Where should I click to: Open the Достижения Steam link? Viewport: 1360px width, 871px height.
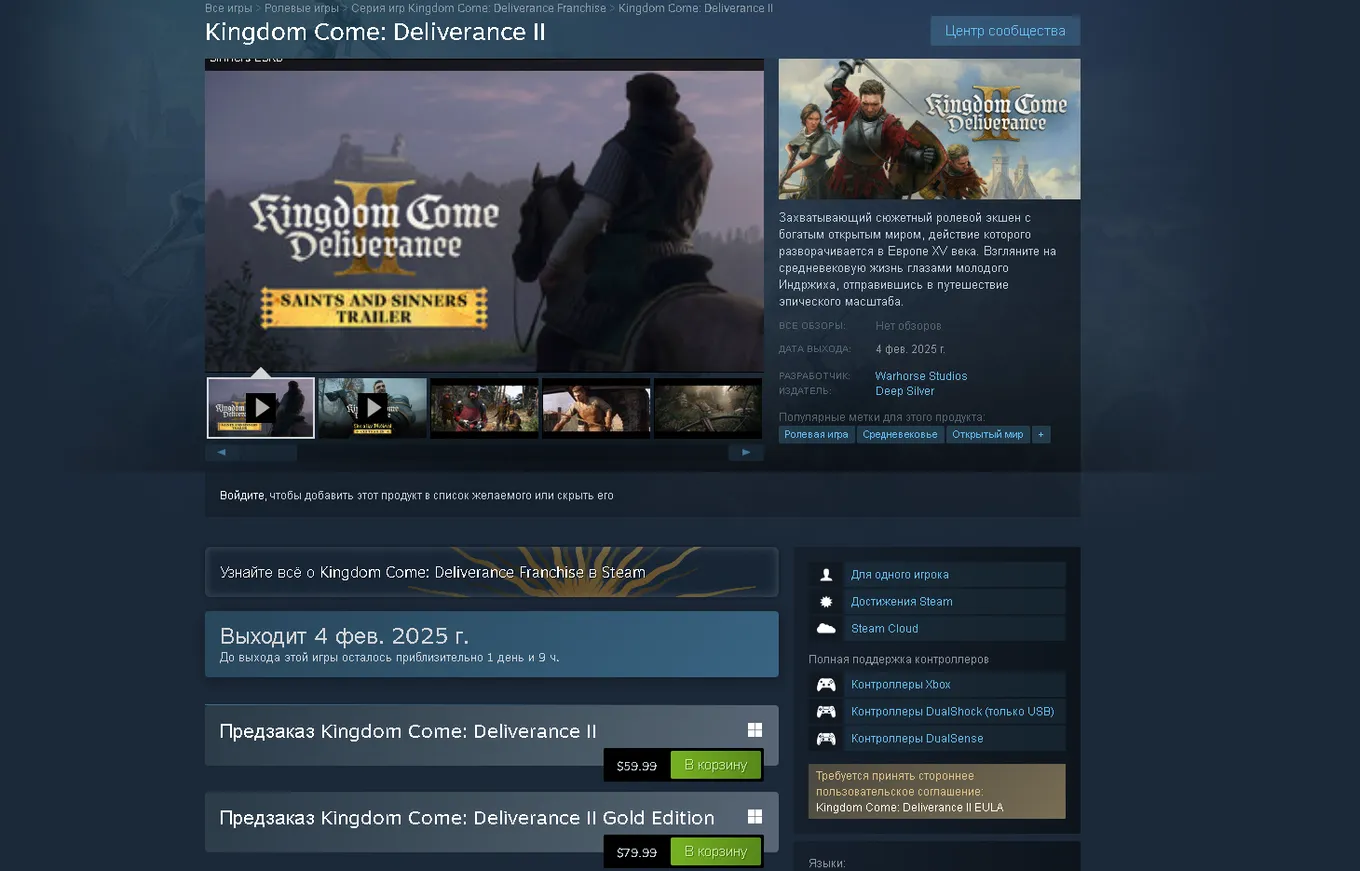coord(902,601)
